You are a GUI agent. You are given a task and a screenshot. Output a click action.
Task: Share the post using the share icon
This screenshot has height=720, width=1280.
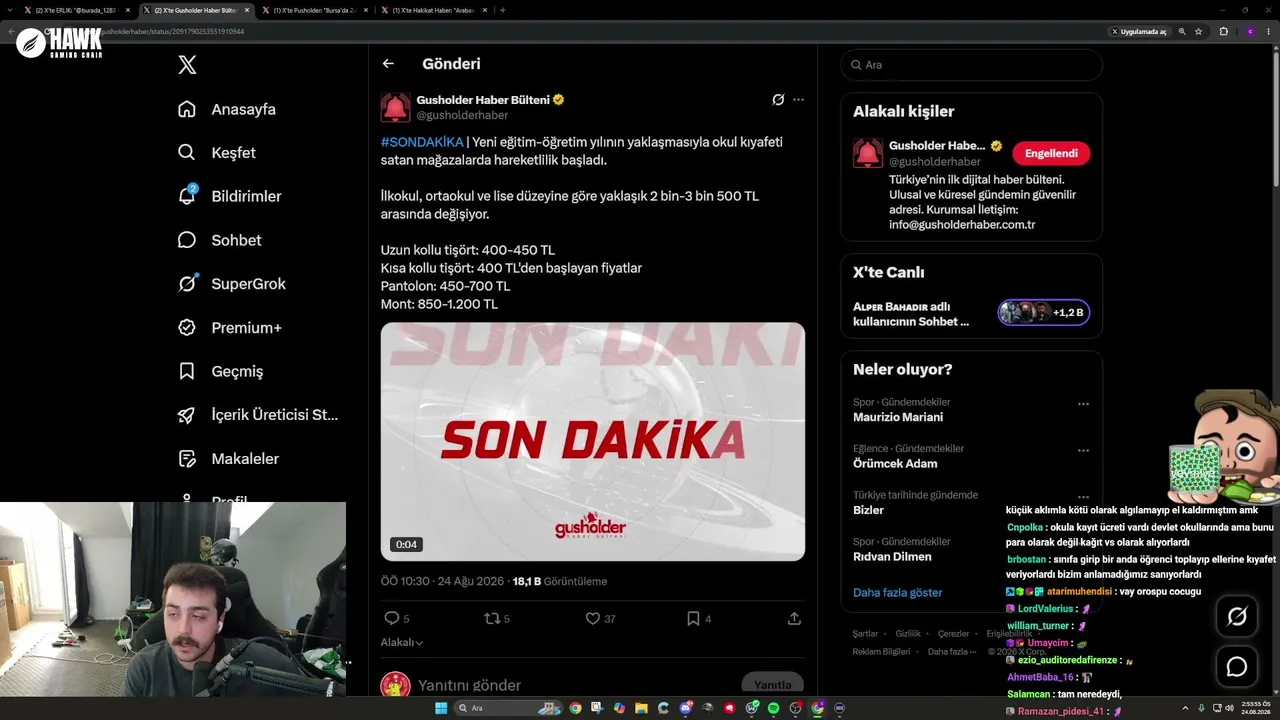coord(794,619)
